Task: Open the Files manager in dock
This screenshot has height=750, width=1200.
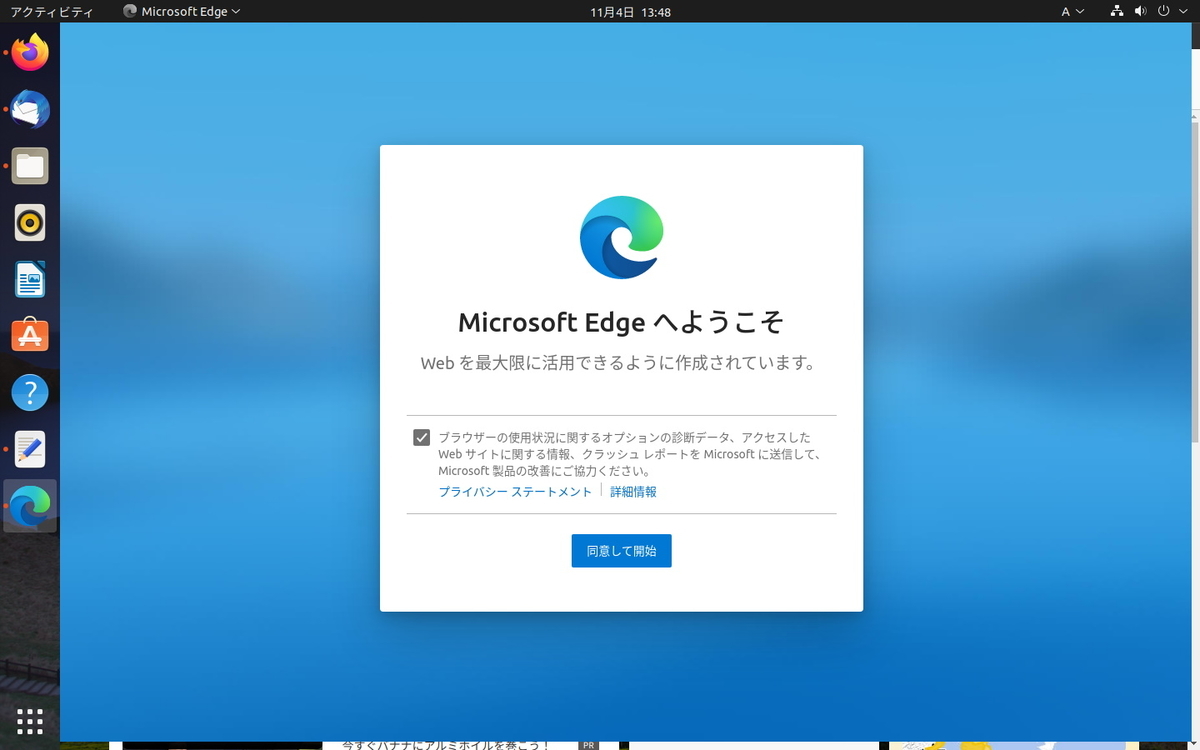Action: [x=30, y=166]
